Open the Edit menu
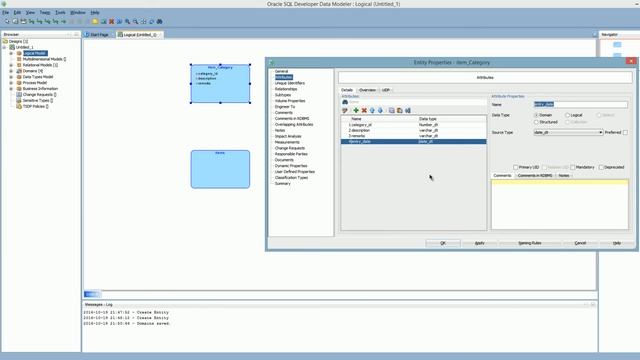This screenshot has height=360, width=640. [x=17, y=13]
